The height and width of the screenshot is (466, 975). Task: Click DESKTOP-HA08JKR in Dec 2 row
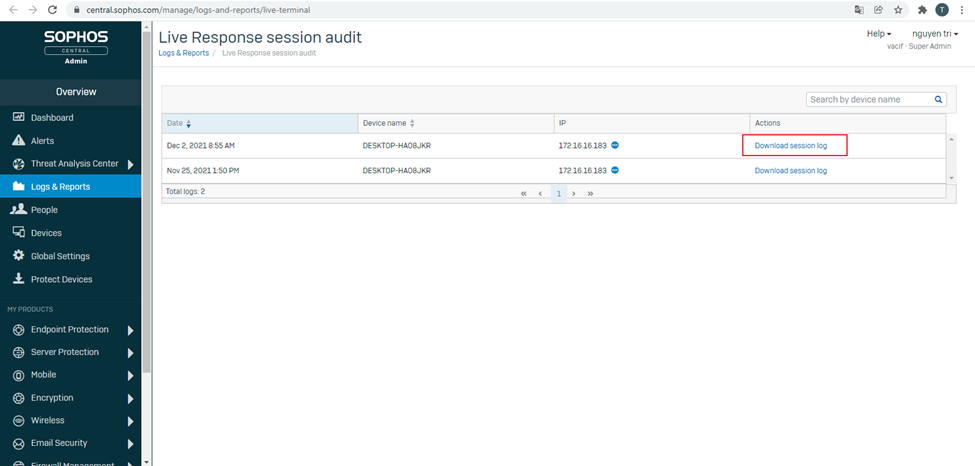(x=397, y=146)
